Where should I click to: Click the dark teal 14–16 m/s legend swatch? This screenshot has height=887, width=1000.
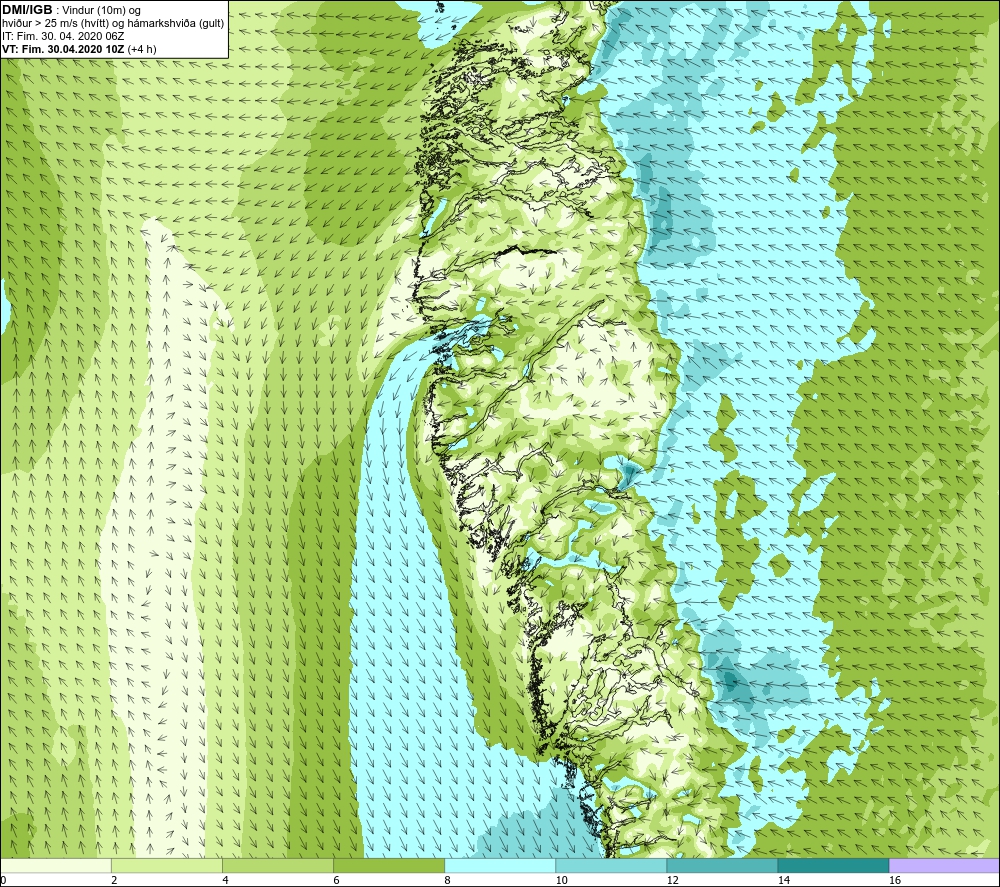tap(833, 865)
